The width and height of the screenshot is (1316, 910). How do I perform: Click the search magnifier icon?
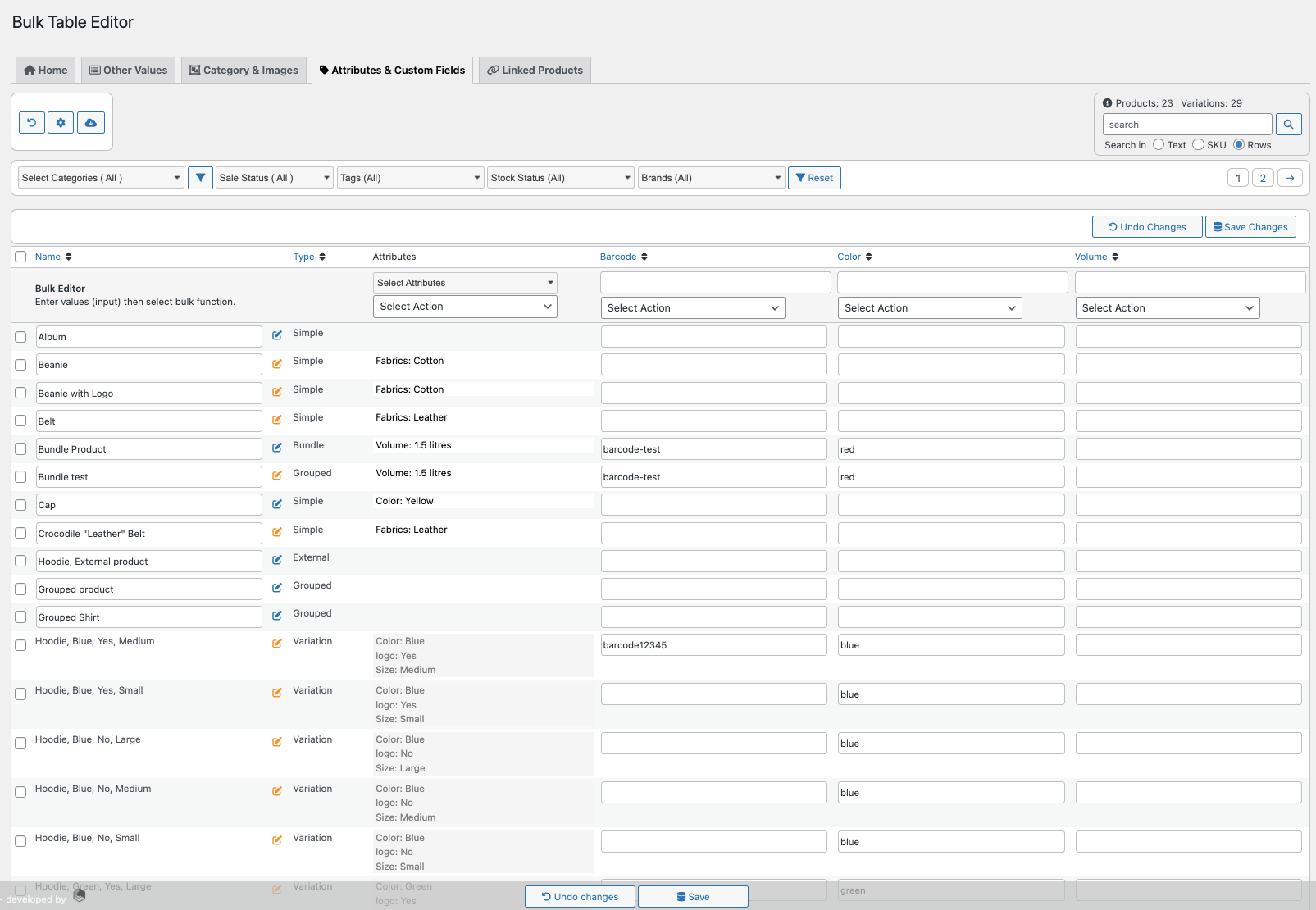1288,124
